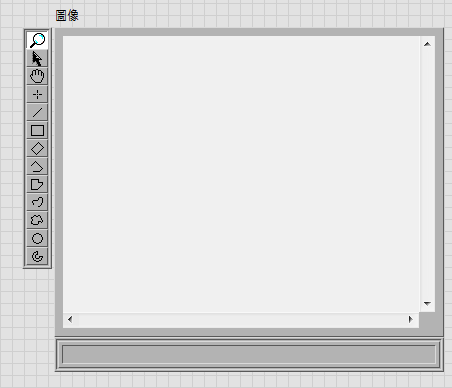Click the horizontal scrollbar right arrow
Viewport: 452px width, 388px height.
pyautogui.click(x=411, y=319)
